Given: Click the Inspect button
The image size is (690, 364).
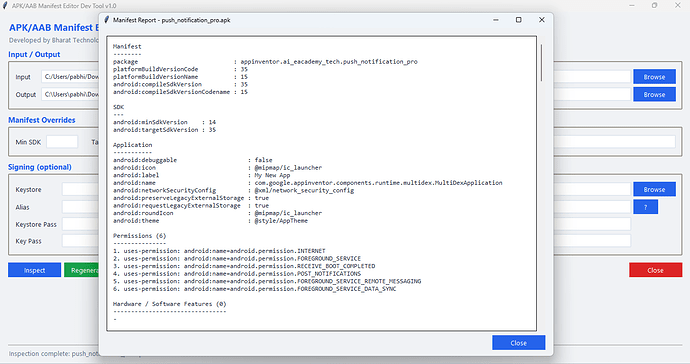Looking at the screenshot, I should tap(34, 270).
